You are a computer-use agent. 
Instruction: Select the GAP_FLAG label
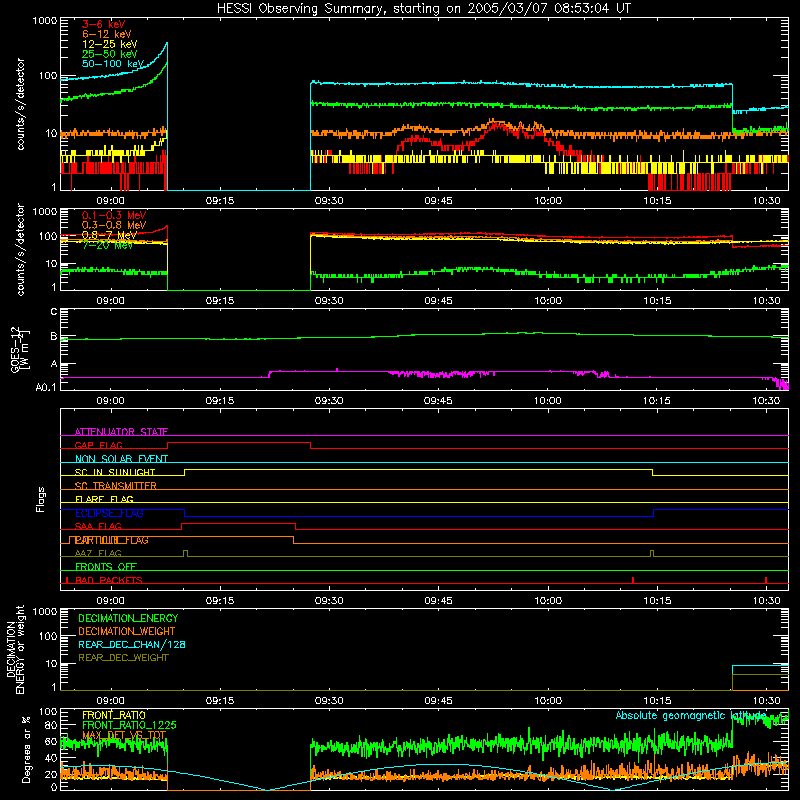click(x=98, y=445)
